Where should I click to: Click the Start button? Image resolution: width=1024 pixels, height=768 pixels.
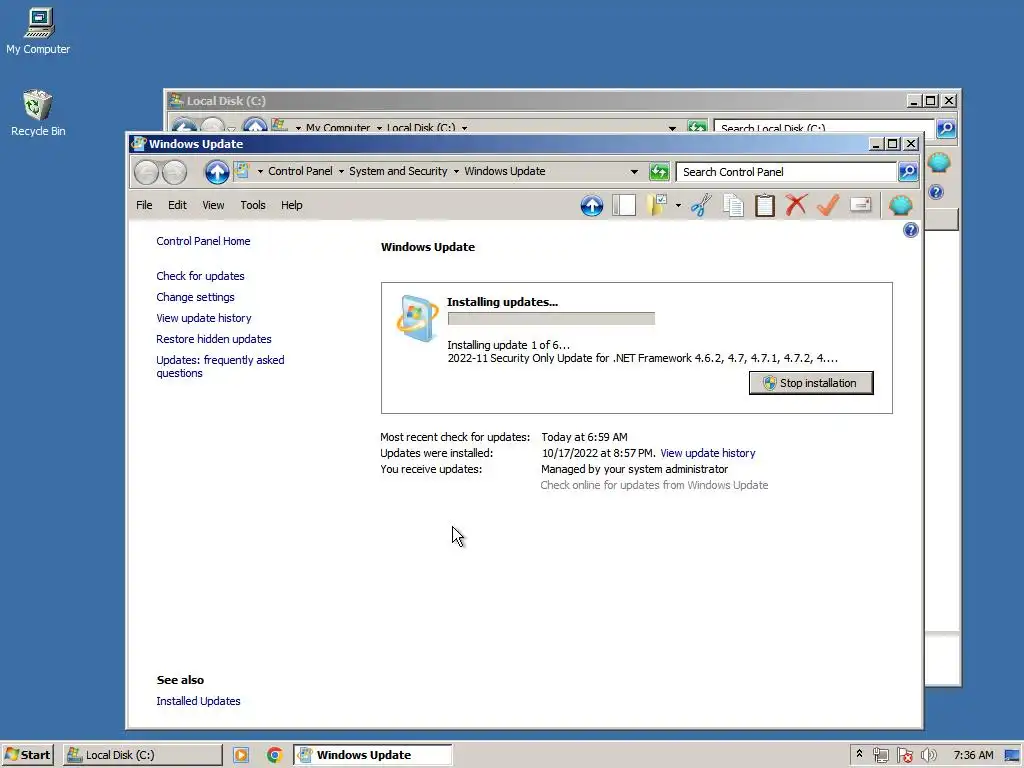tap(27, 755)
